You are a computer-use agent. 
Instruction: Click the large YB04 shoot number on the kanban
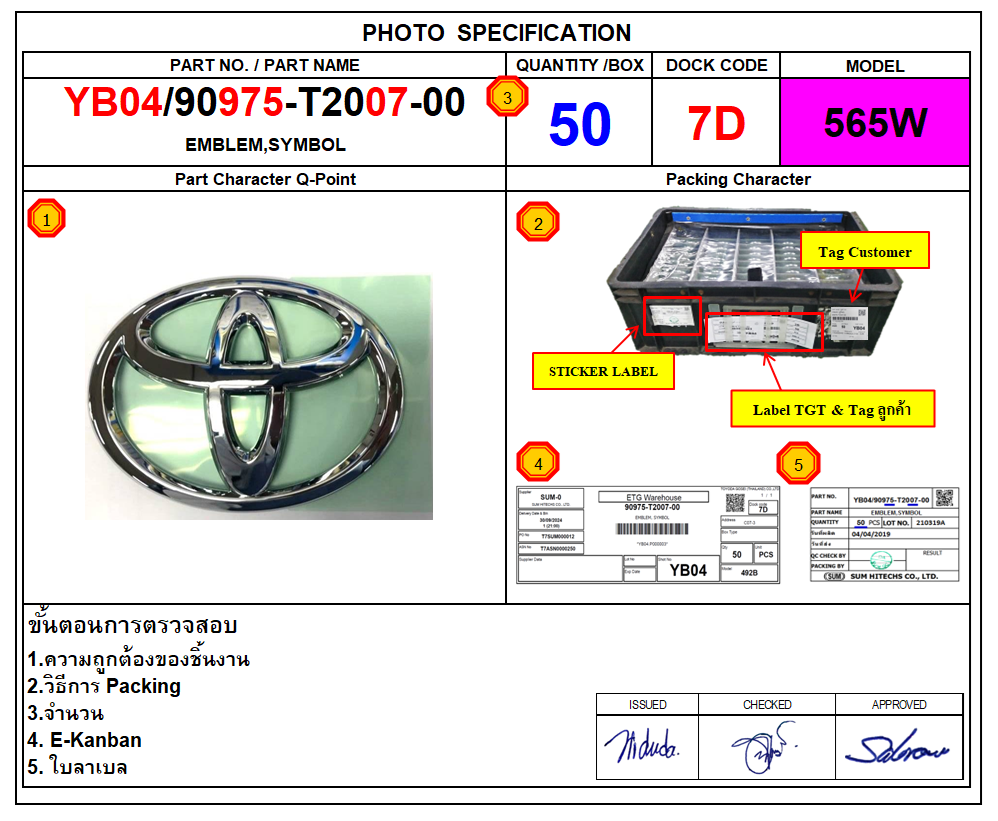point(688,570)
